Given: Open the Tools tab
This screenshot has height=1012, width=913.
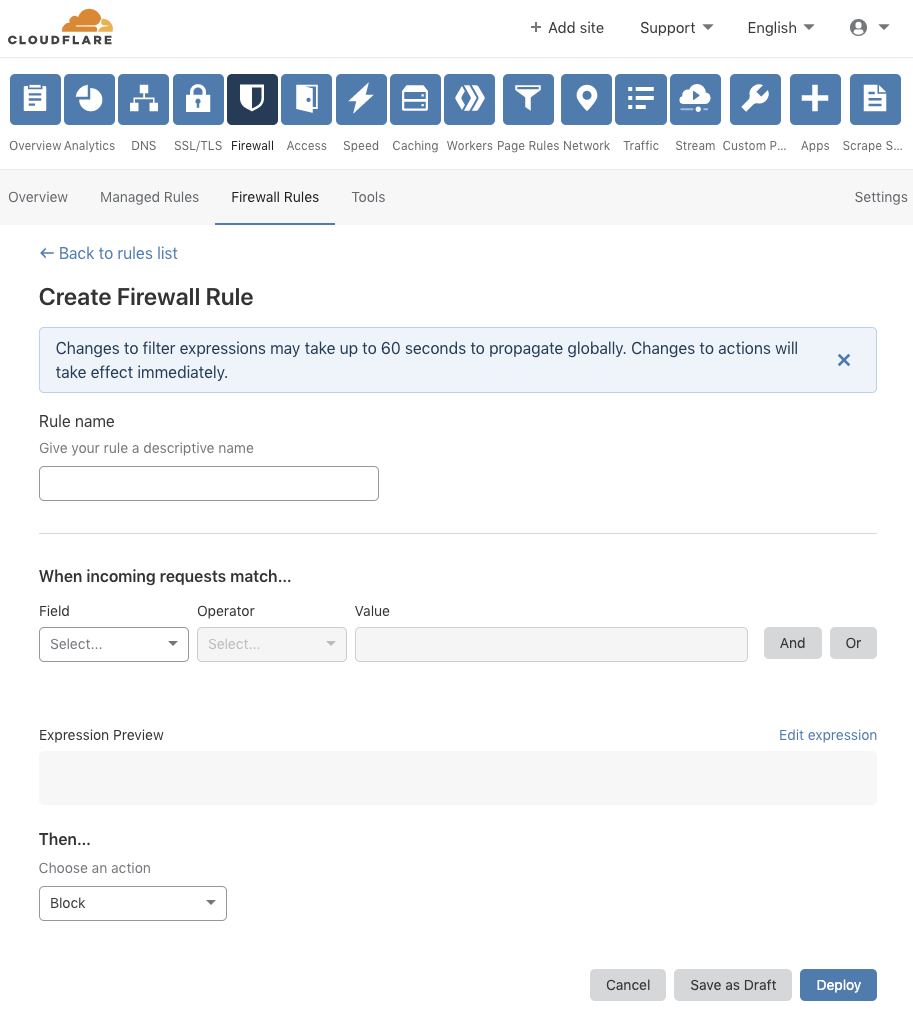Looking at the screenshot, I should [368, 197].
